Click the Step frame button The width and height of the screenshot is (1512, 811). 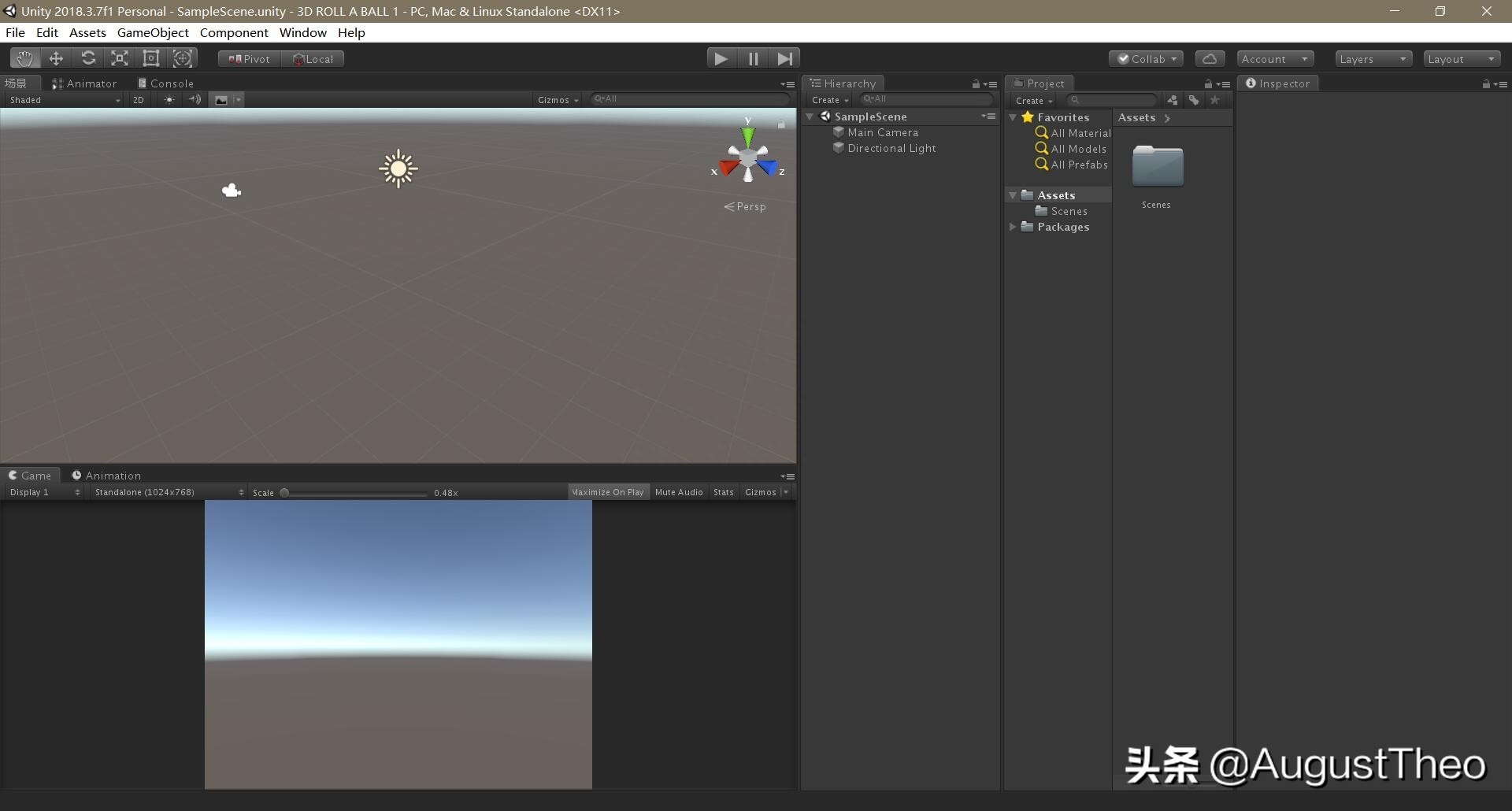(785, 58)
